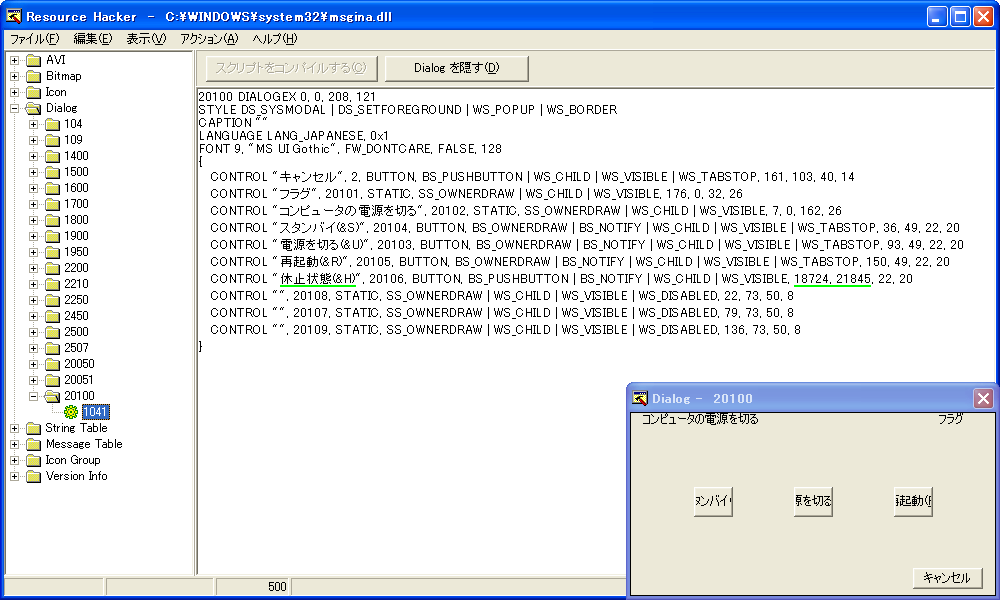Close the Dialog 20100 preview window
The height and width of the screenshot is (600, 1000).
point(983,399)
